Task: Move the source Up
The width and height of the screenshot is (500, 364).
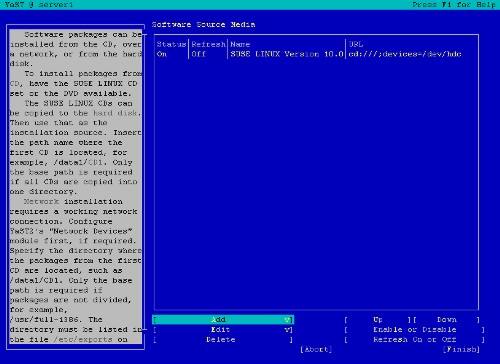Action: [378, 320]
